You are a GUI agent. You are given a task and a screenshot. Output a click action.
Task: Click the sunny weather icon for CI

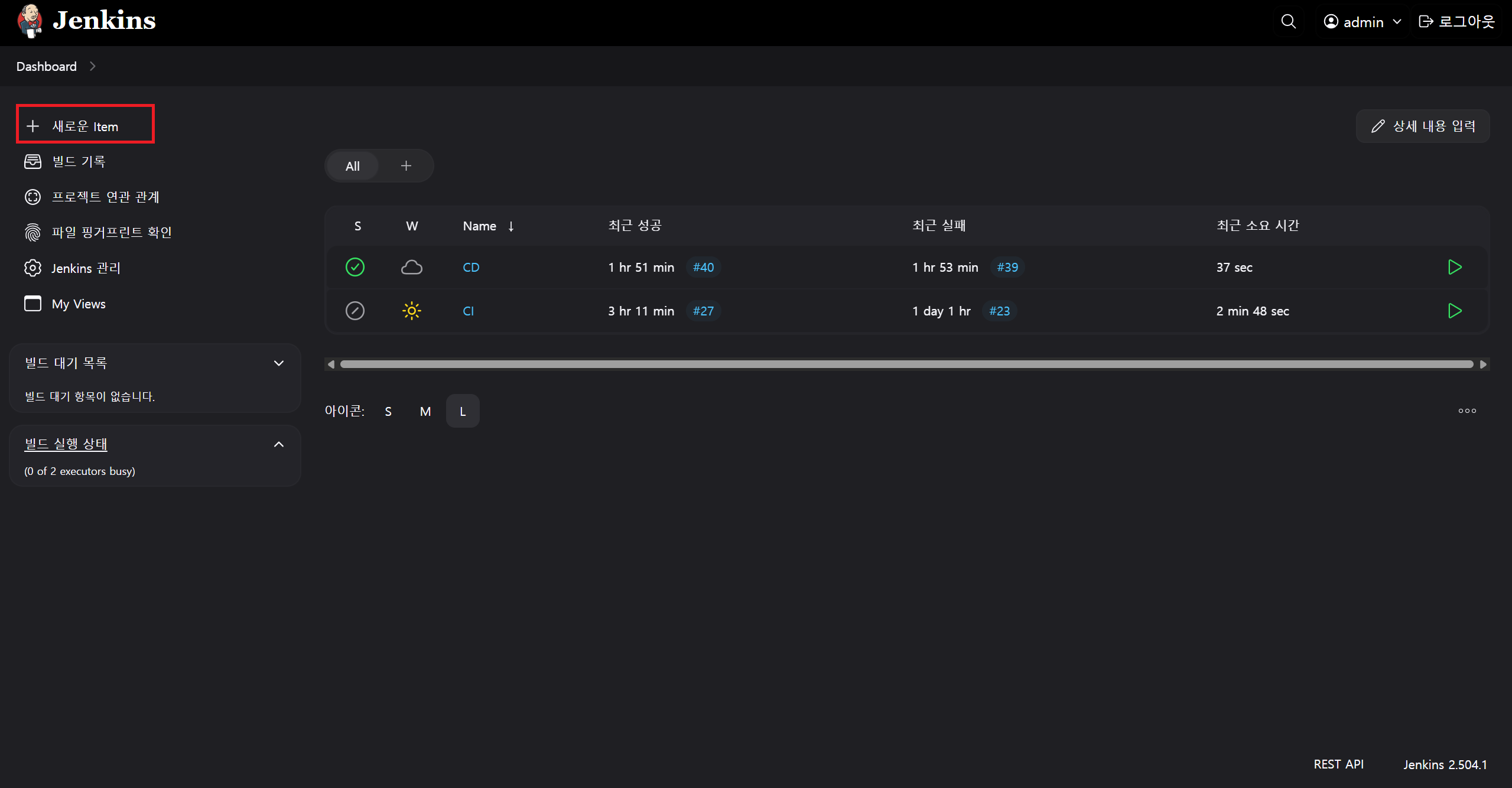click(411, 311)
